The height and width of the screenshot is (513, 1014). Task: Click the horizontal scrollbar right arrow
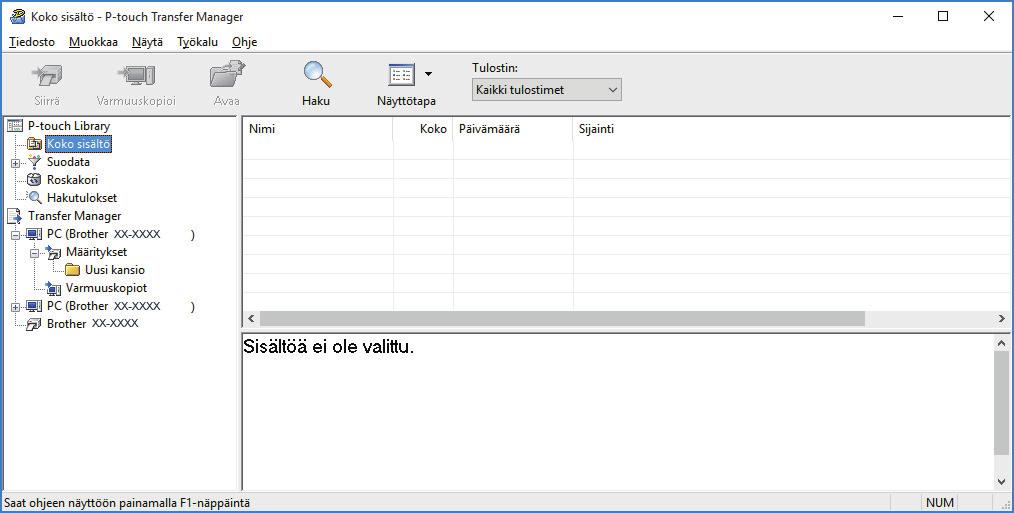pos(1001,319)
